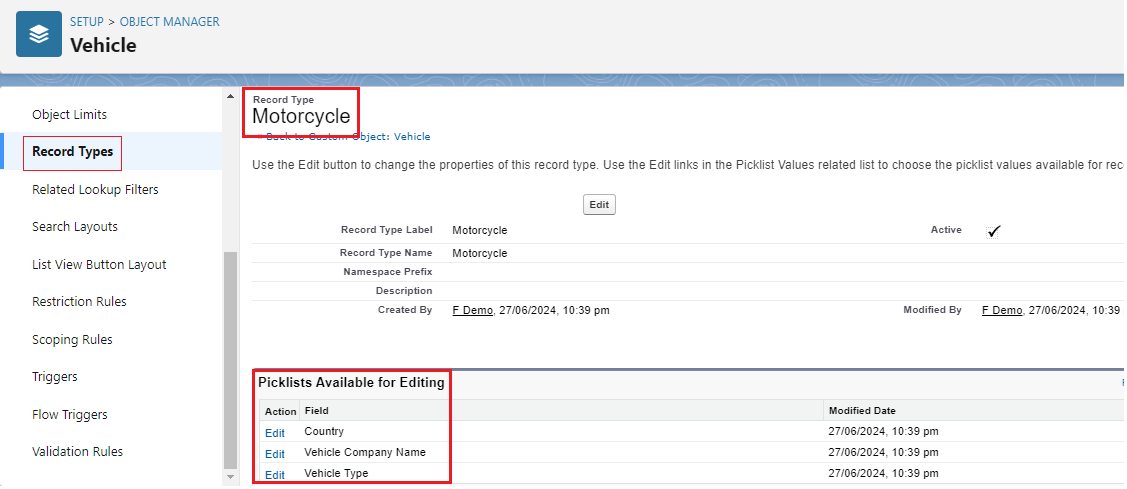Open the Setup breadcrumb link
1127x489 pixels.
[86, 21]
